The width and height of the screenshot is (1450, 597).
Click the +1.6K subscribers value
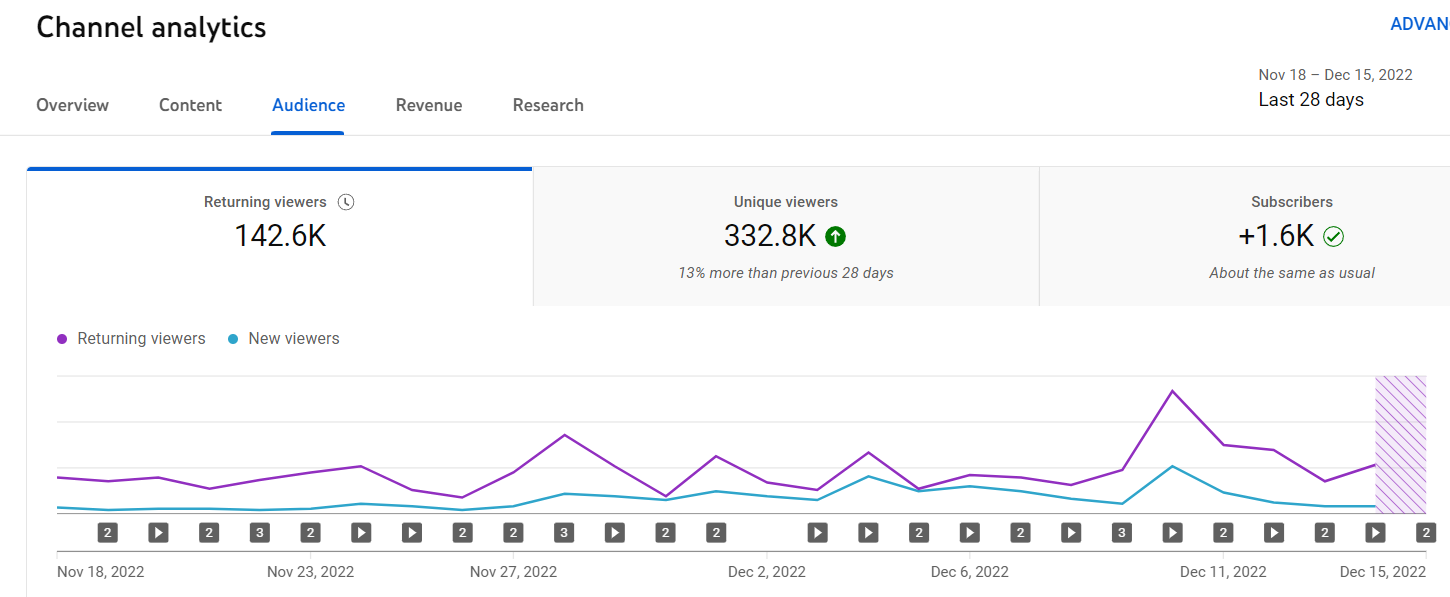pos(1276,236)
